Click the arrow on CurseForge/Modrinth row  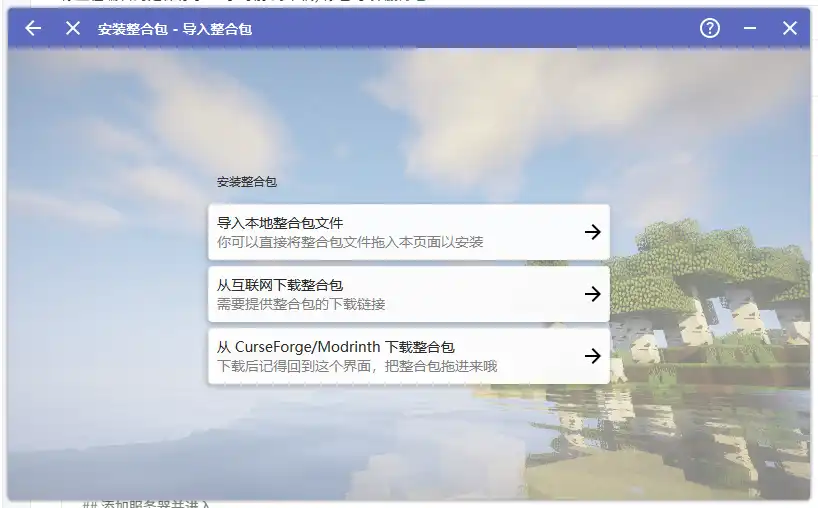pyautogui.click(x=593, y=356)
